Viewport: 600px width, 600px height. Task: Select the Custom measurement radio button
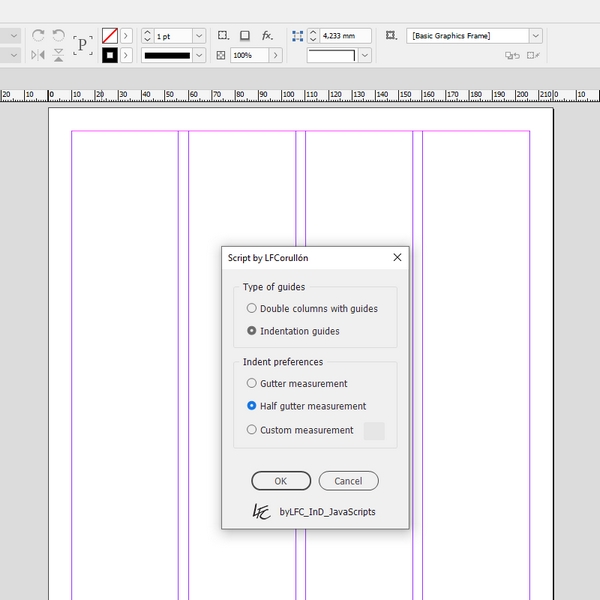click(251, 429)
